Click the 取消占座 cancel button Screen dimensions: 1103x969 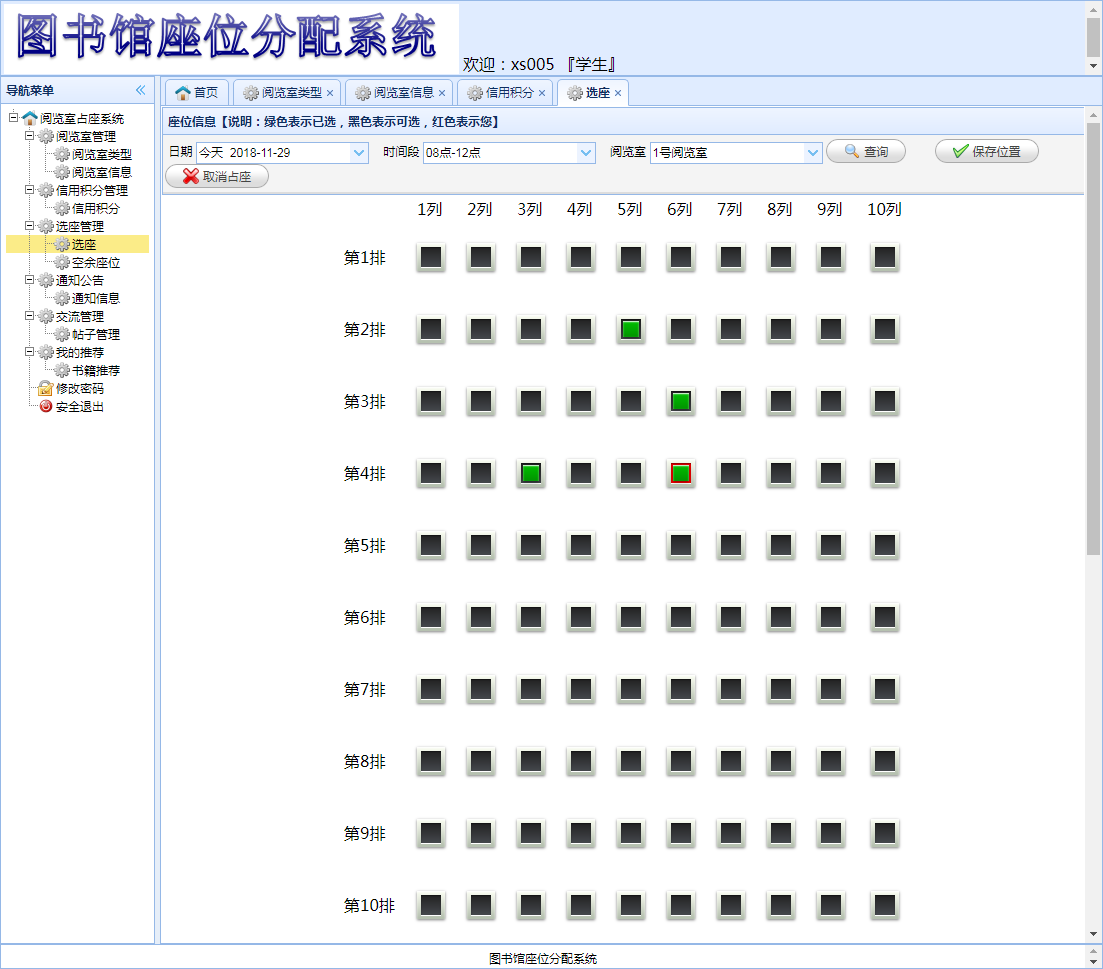tap(217, 177)
